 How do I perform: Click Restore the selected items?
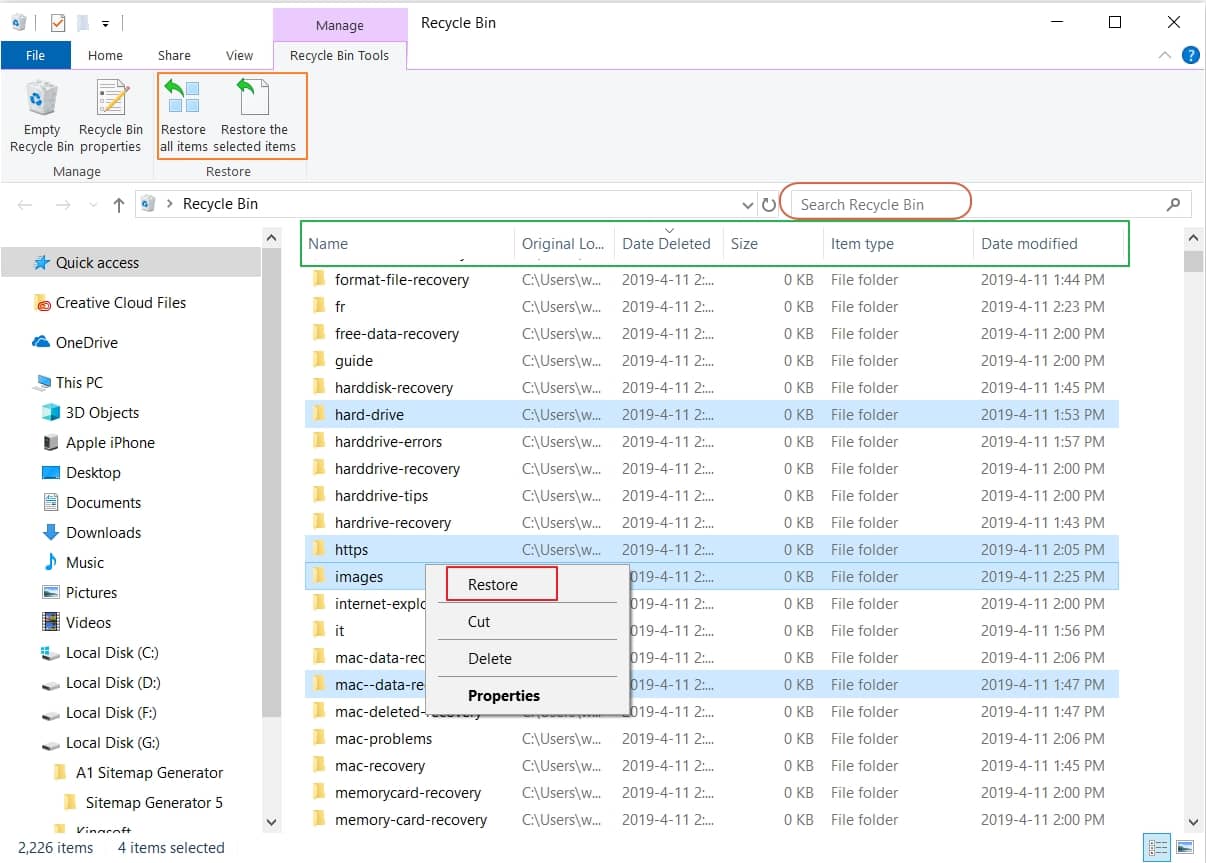click(x=254, y=117)
